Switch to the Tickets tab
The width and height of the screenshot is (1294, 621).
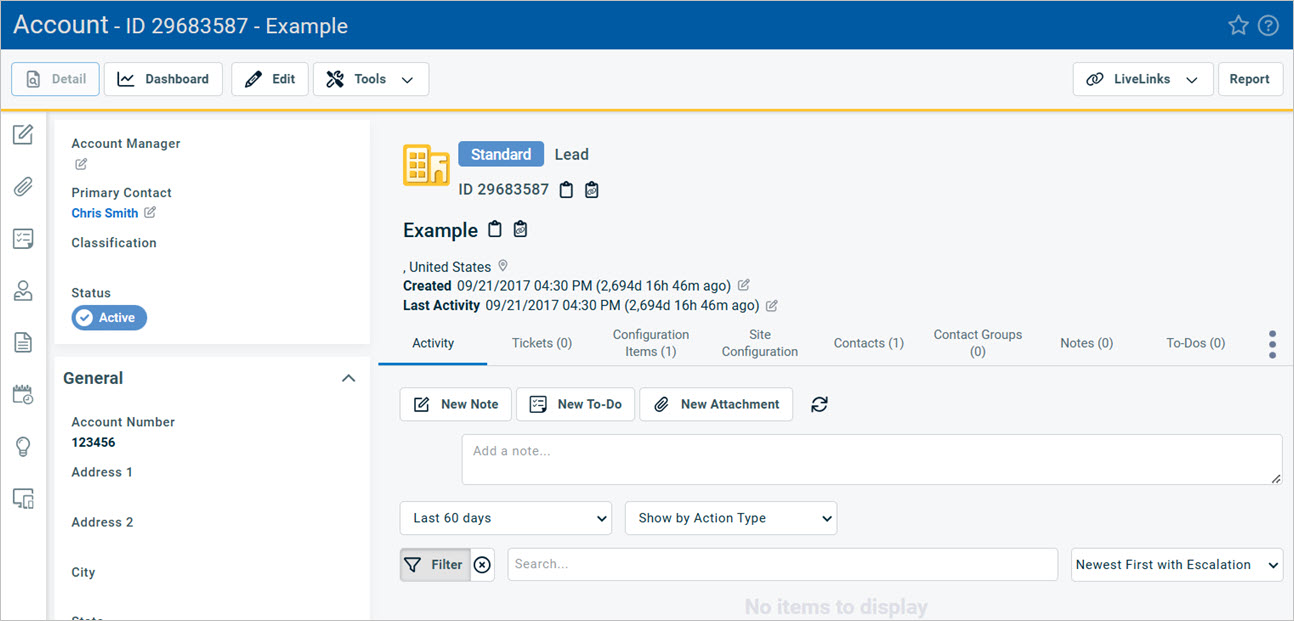[541, 342]
